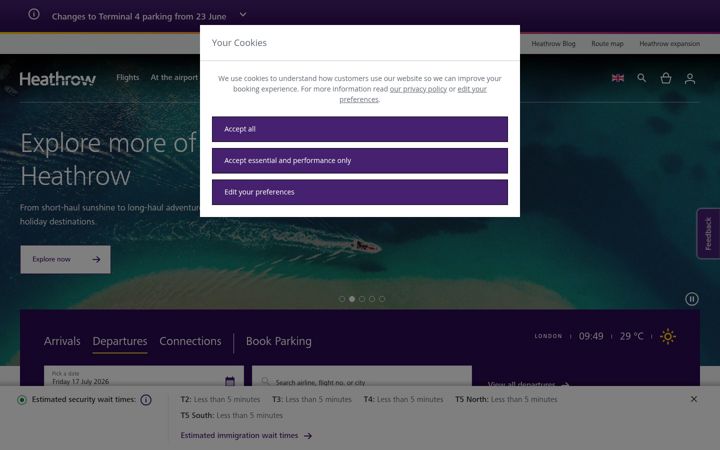Open the UK flag language selector
The image size is (720, 450).
pyautogui.click(x=618, y=78)
